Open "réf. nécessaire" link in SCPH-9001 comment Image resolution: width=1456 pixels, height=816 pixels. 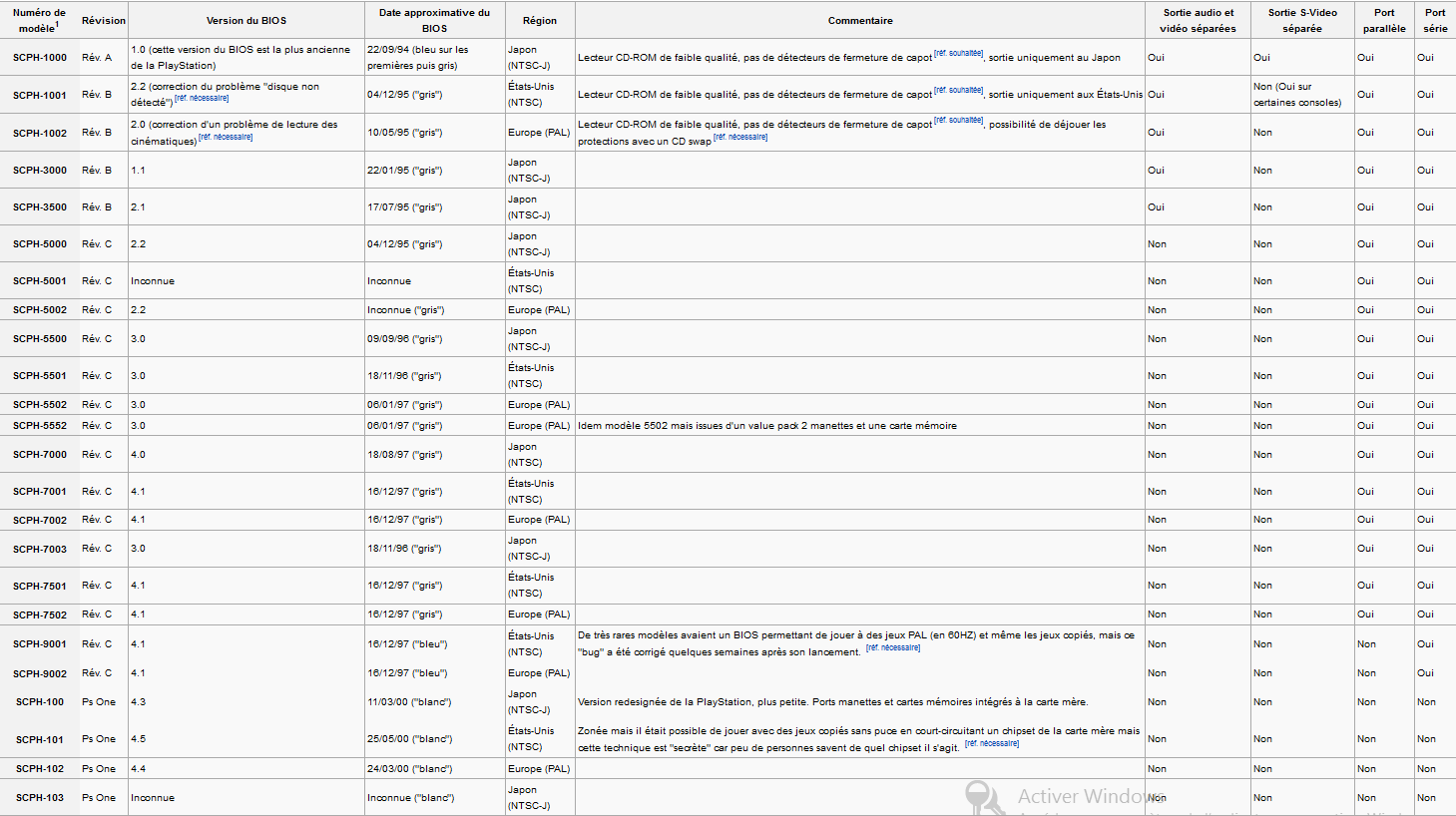[x=893, y=647]
